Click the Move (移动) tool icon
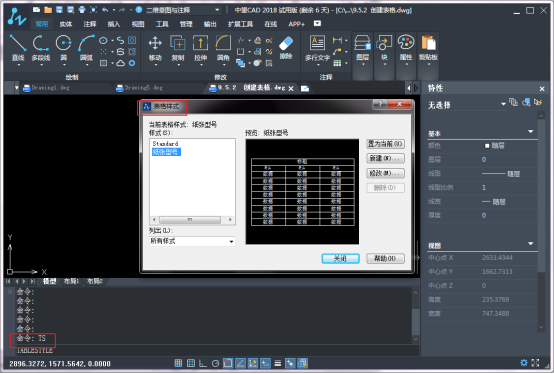This screenshot has height=374, width=554. pyautogui.click(x=155, y=43)
